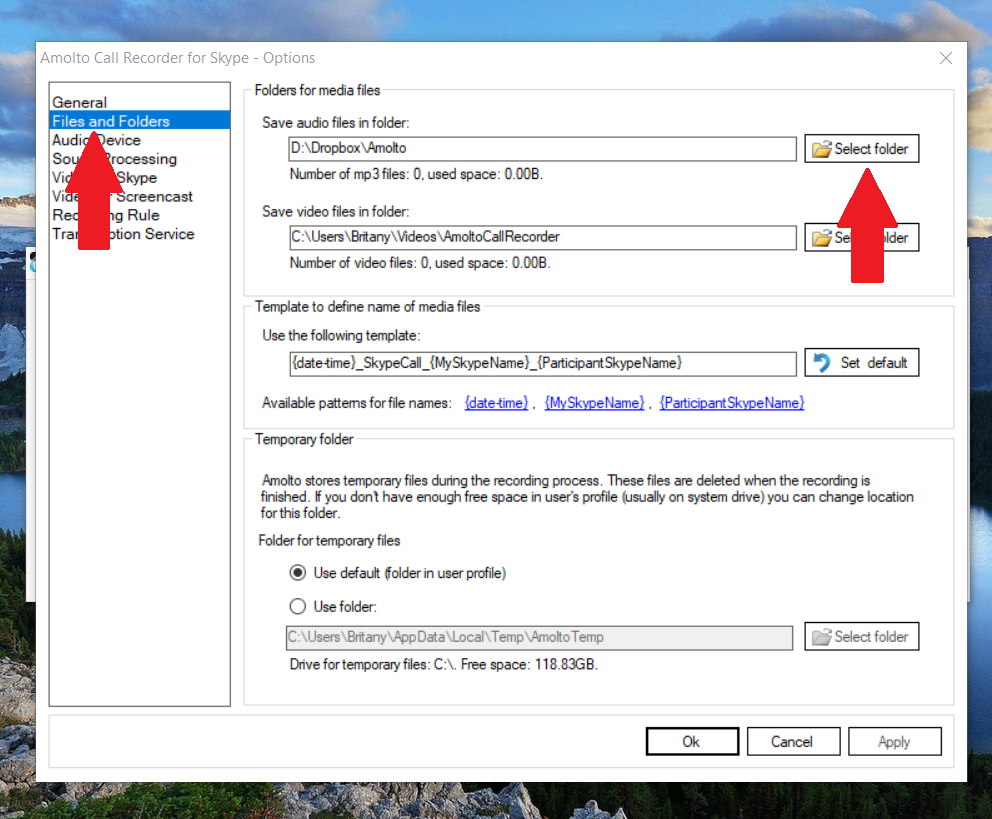Open the General options category
This screenshot has width=992, height=819.
pos(79,102)
